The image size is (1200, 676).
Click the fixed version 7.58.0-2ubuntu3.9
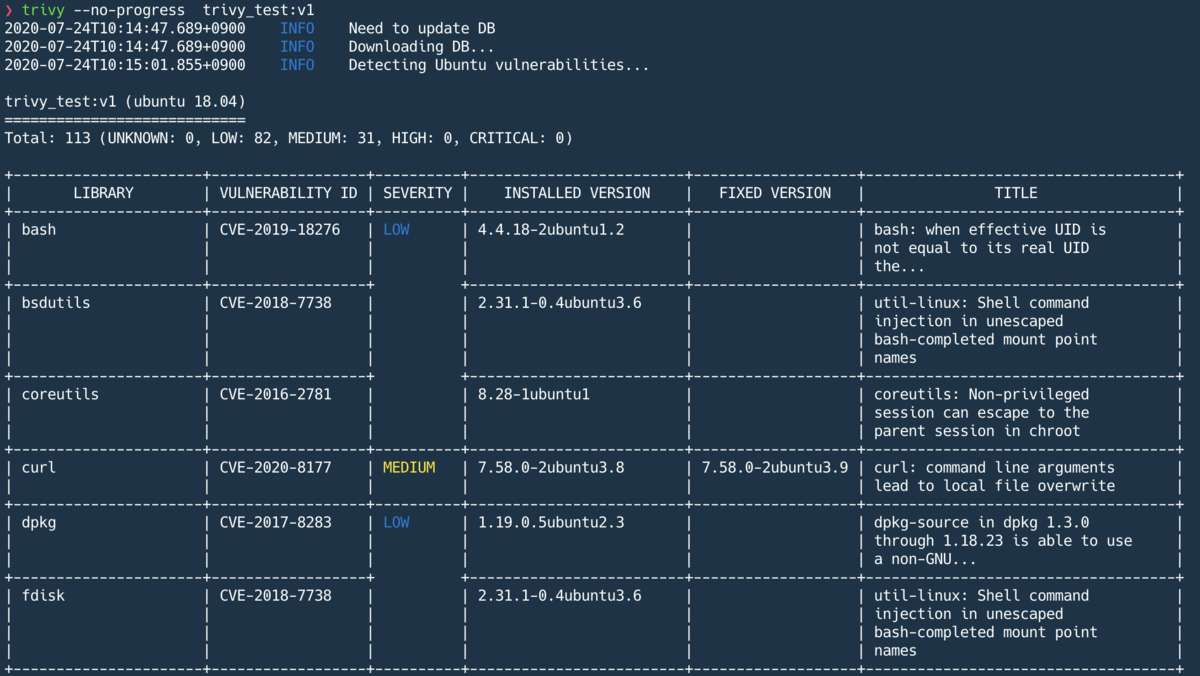pos(775,467)
